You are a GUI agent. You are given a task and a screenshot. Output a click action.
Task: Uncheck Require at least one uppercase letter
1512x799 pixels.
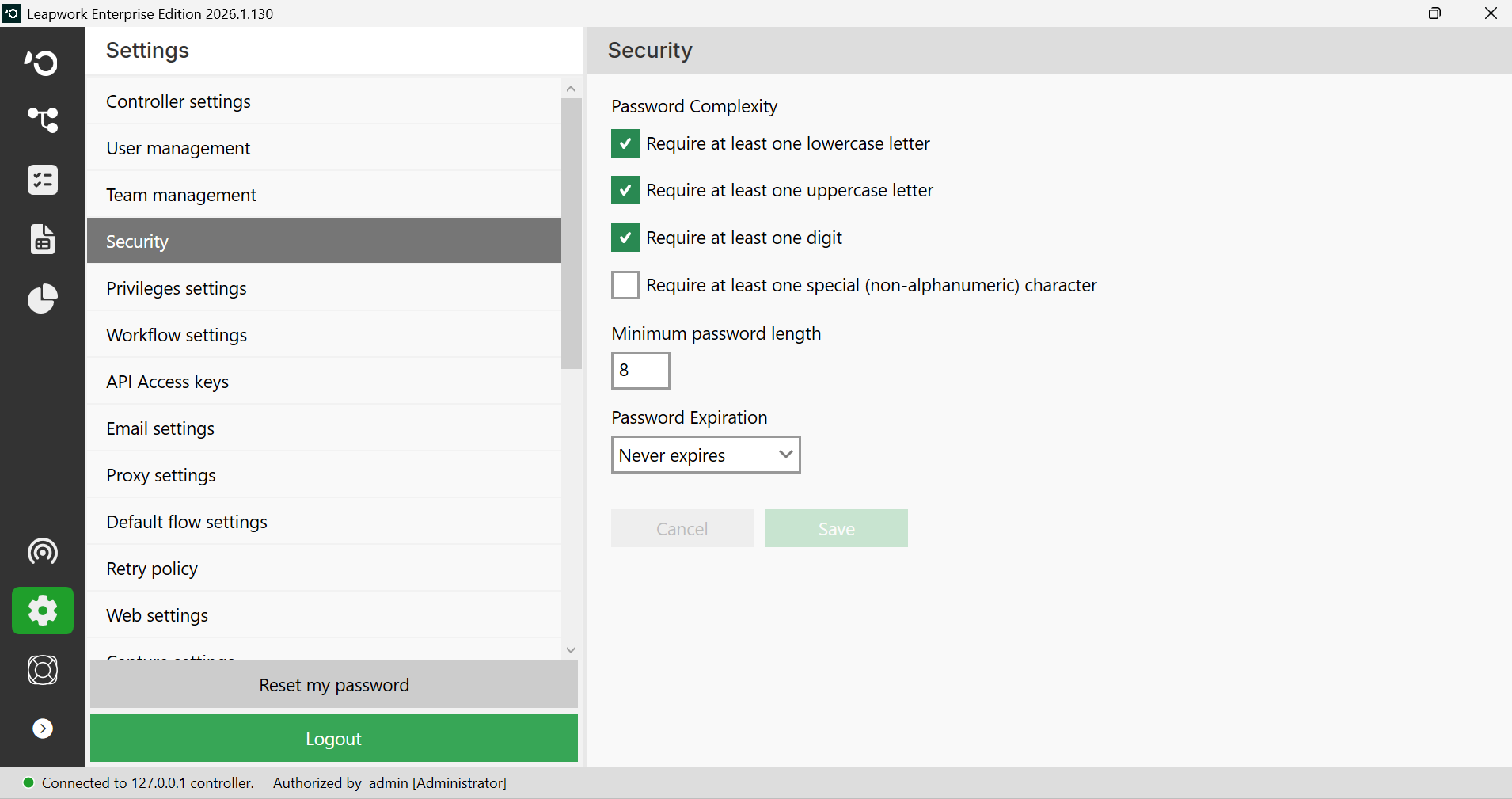625,190
